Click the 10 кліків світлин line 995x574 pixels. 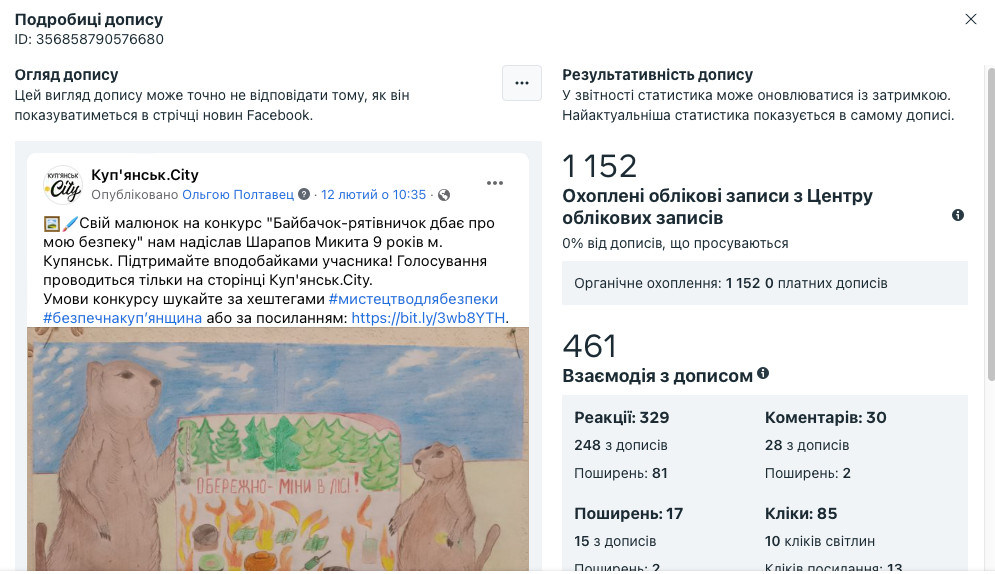coord(820,541)
